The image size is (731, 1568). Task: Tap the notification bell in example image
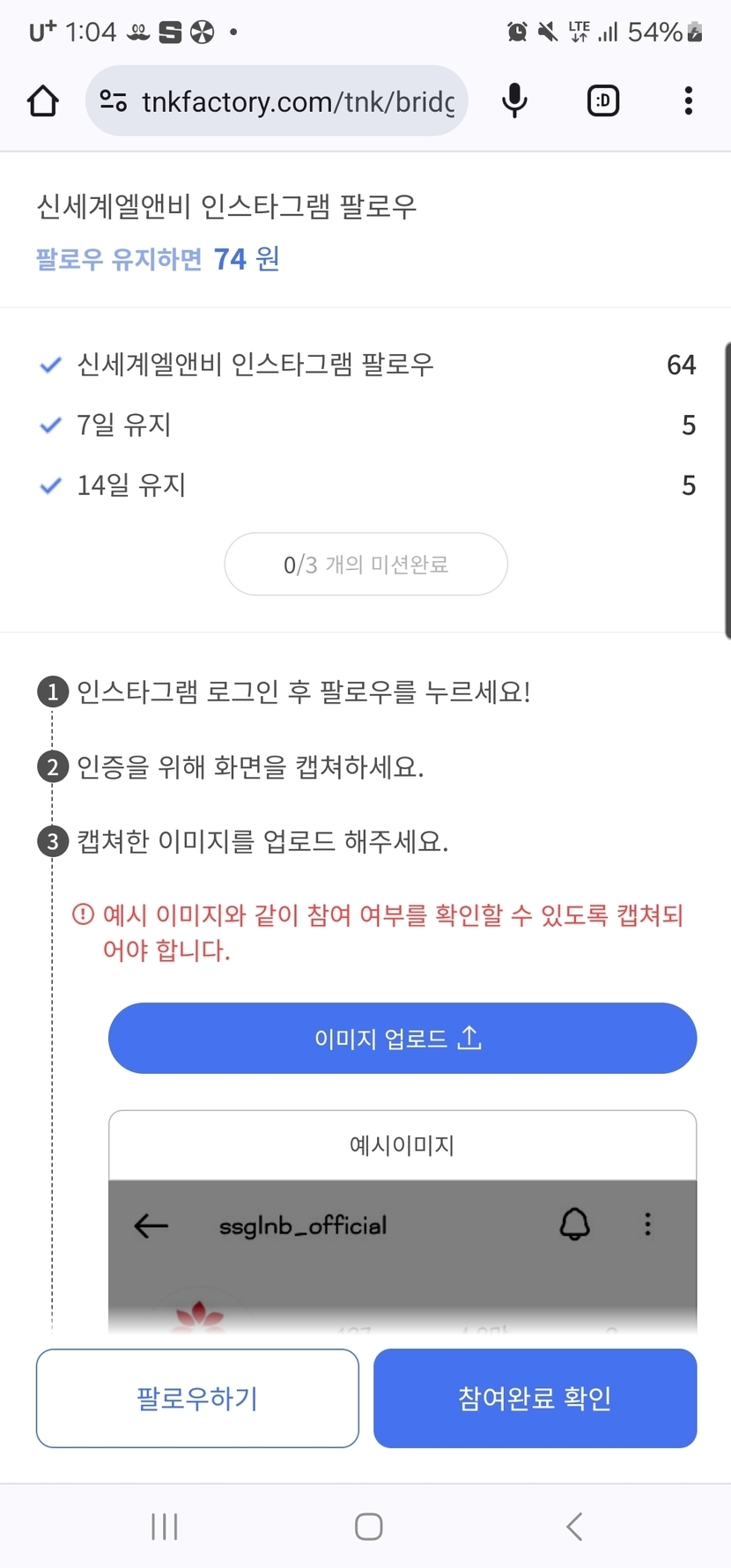point(575,1224)
